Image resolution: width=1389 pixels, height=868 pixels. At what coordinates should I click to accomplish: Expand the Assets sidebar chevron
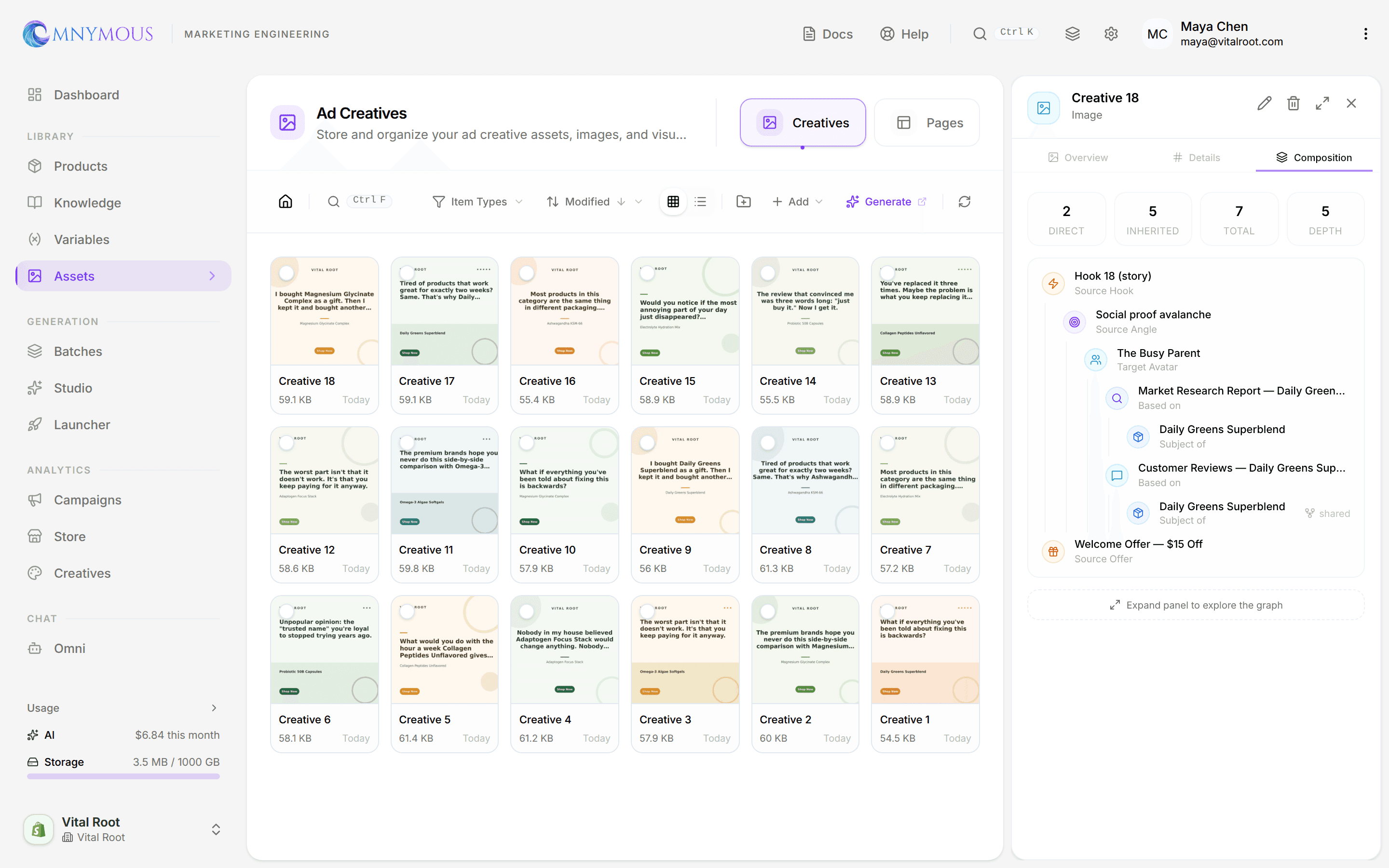point(212,276)
